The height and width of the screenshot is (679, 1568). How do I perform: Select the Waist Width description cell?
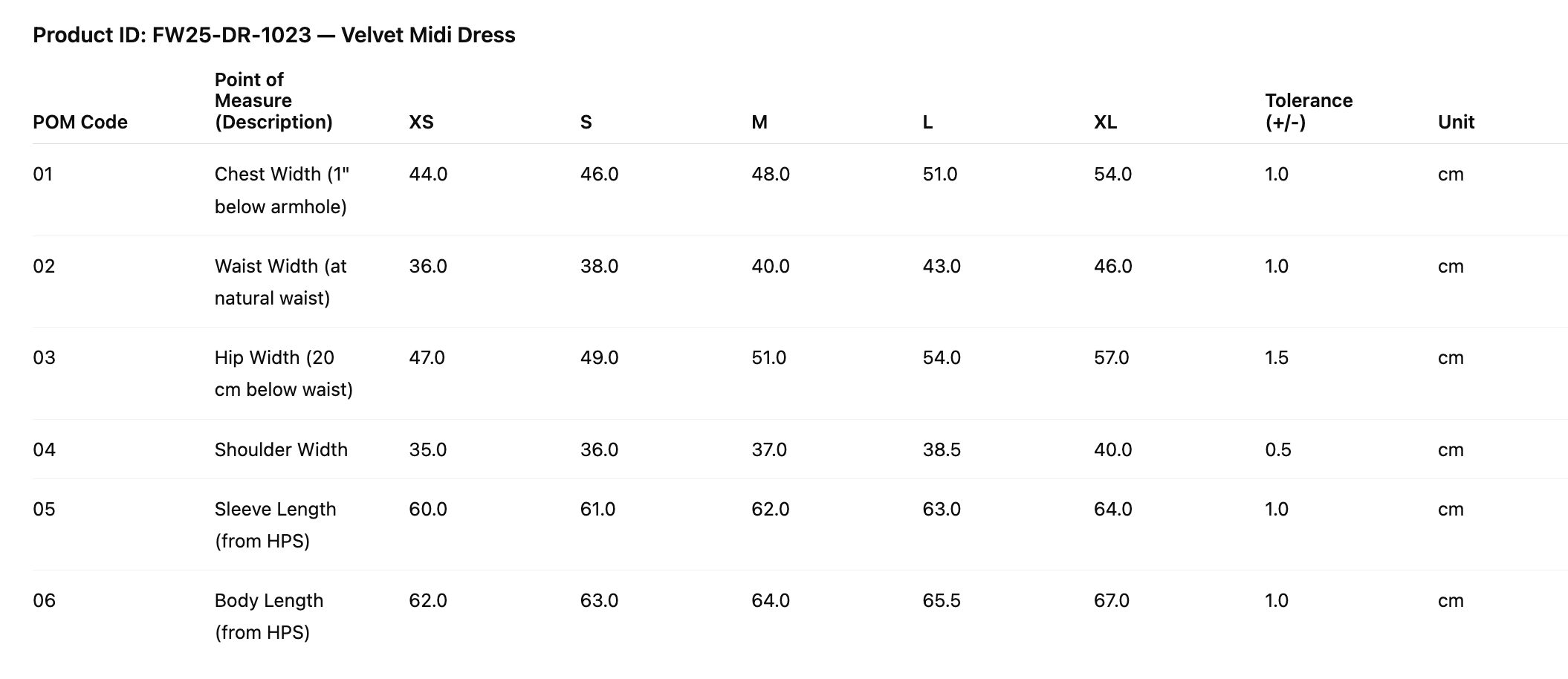(280, 282)
